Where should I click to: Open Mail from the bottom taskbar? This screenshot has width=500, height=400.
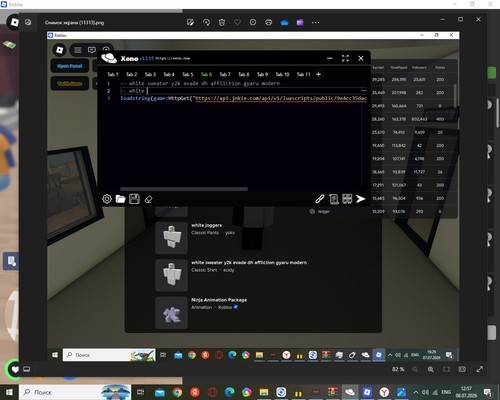coord(160,392)
